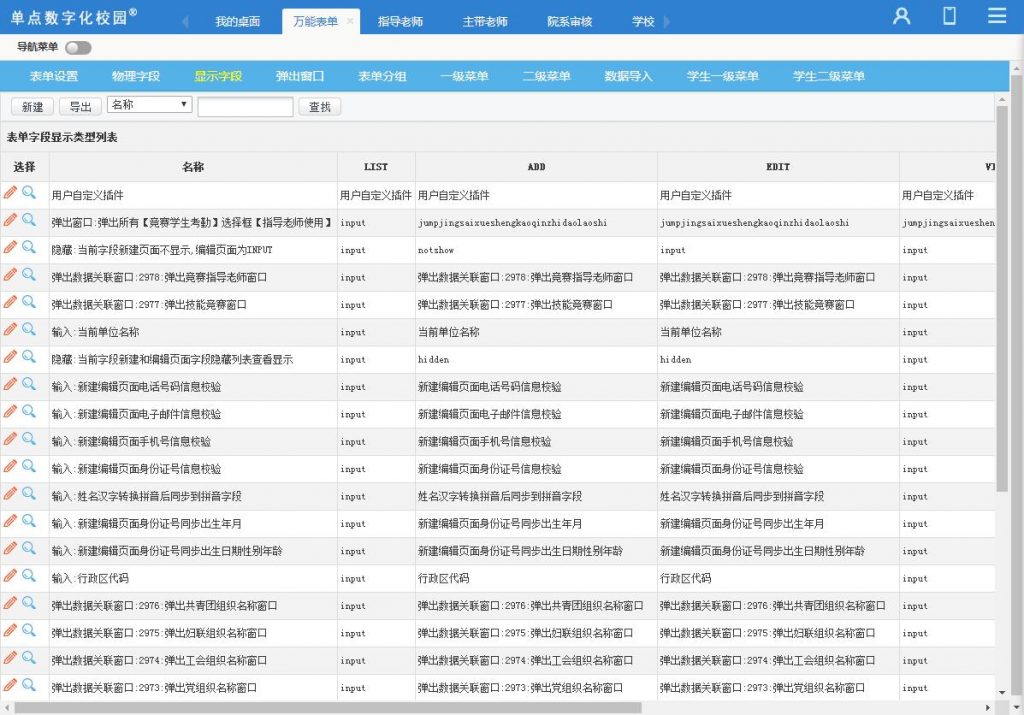Edit pencil for 隐藏:当前字段新建页面不显示 row

coord(10,247)
